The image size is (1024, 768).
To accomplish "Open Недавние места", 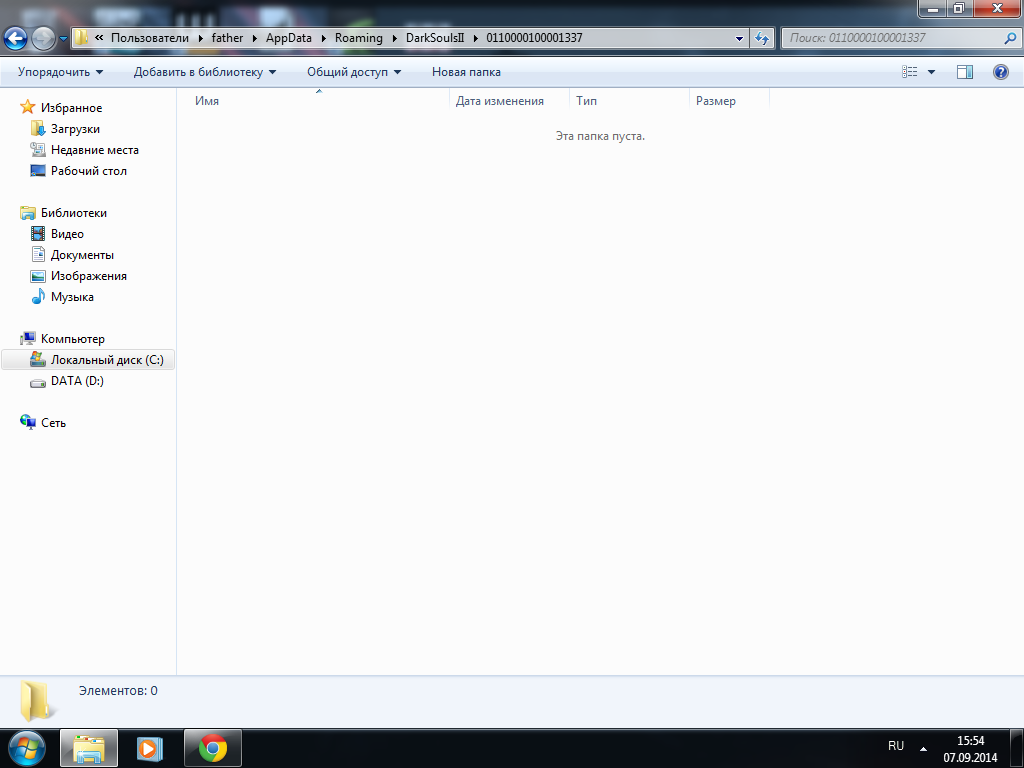I will [95, 150].
